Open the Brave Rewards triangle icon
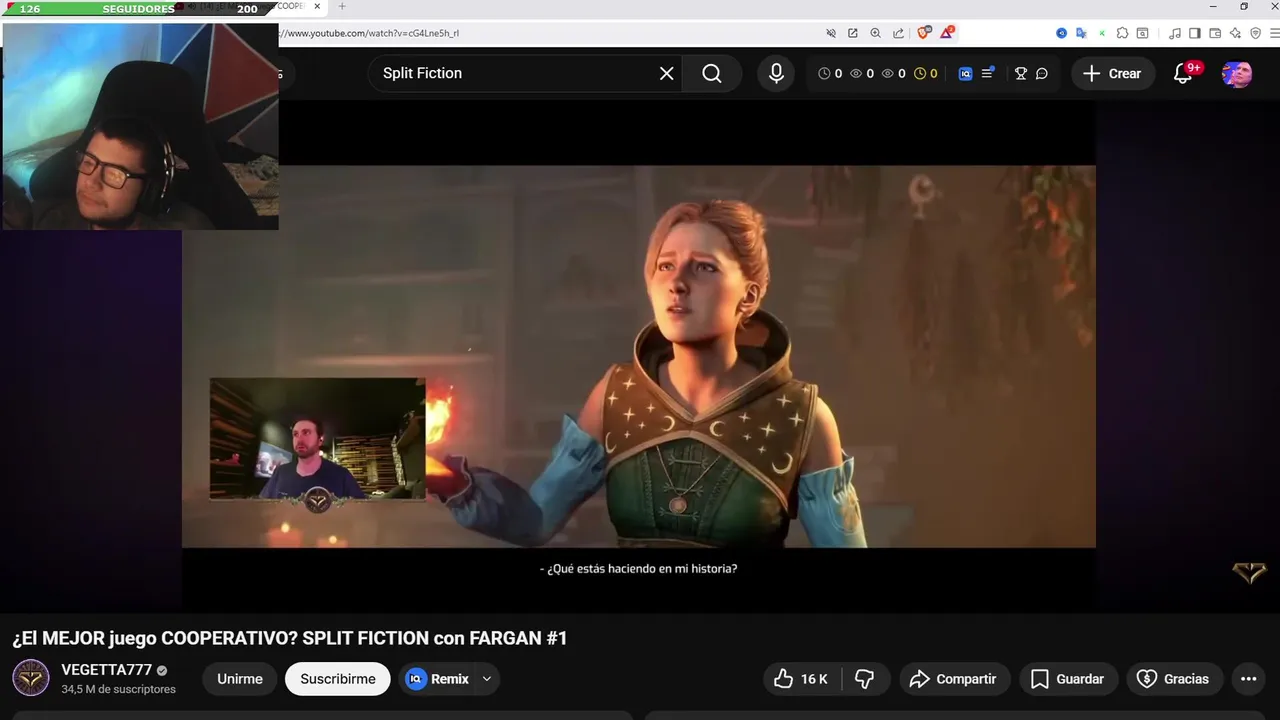This screenshot has width=1280, height=720. 947,33
